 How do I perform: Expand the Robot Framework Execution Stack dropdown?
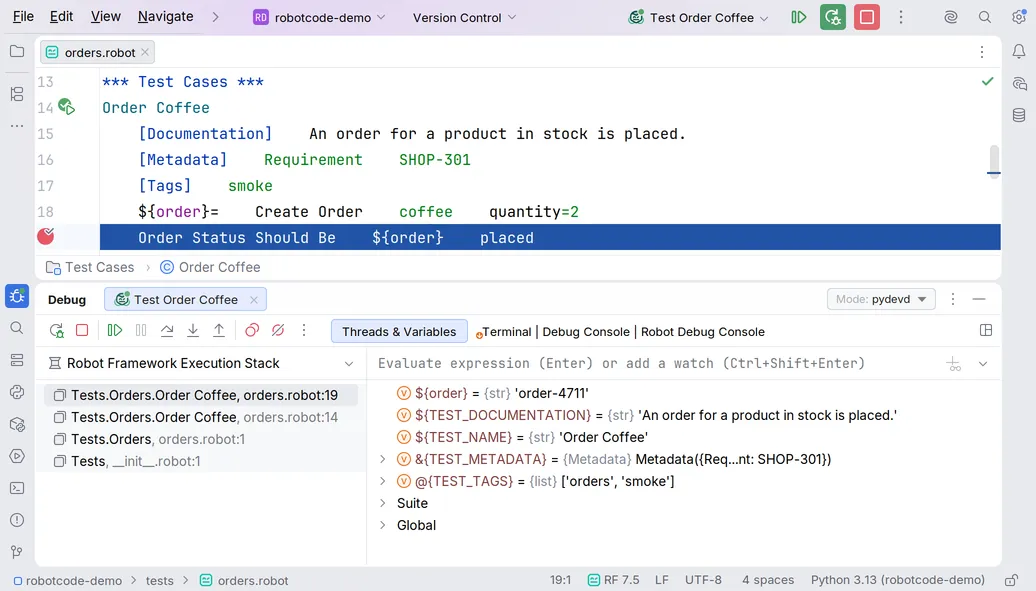click(x=349, y=364)
